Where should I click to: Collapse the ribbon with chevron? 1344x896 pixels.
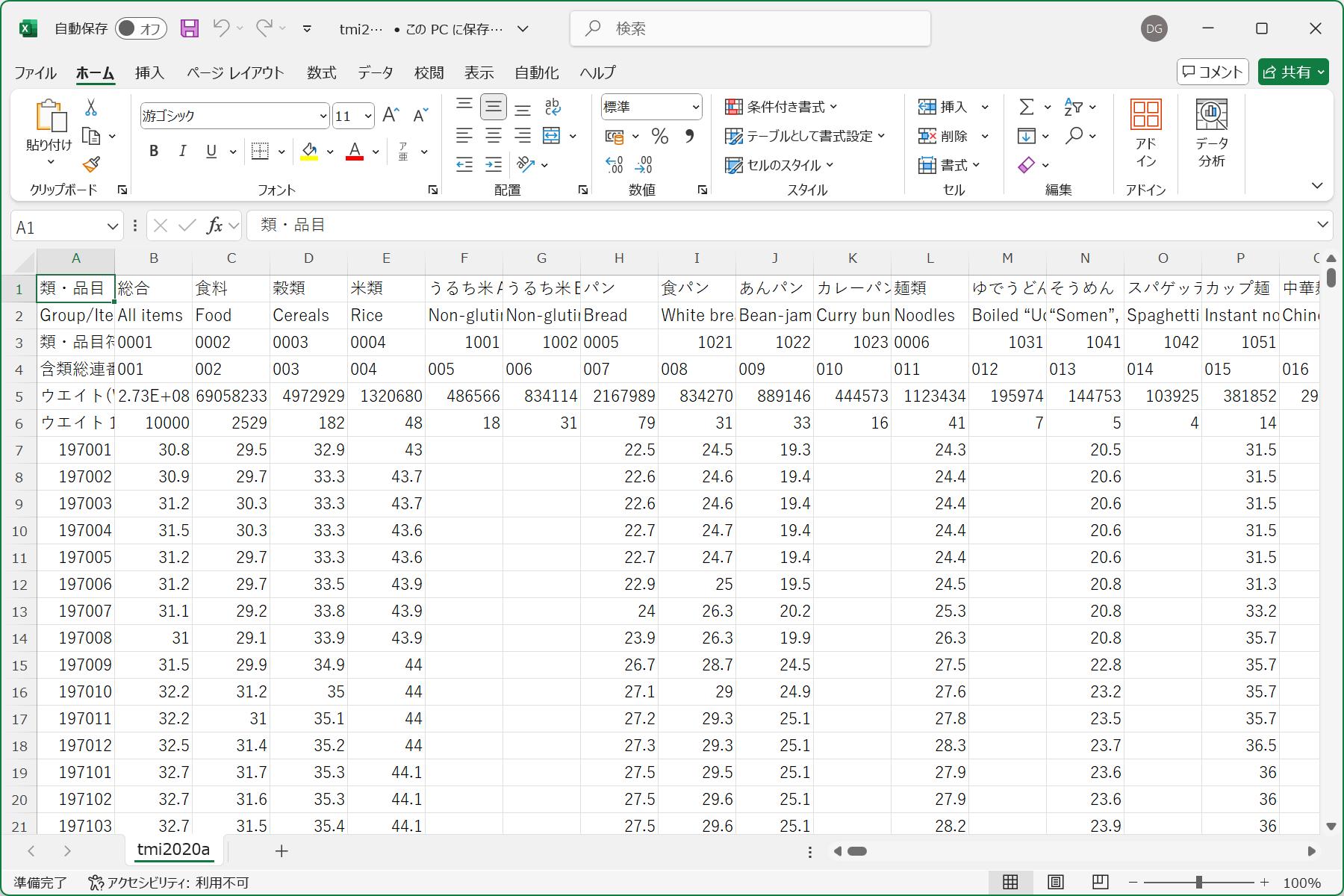click(1317, 185)
